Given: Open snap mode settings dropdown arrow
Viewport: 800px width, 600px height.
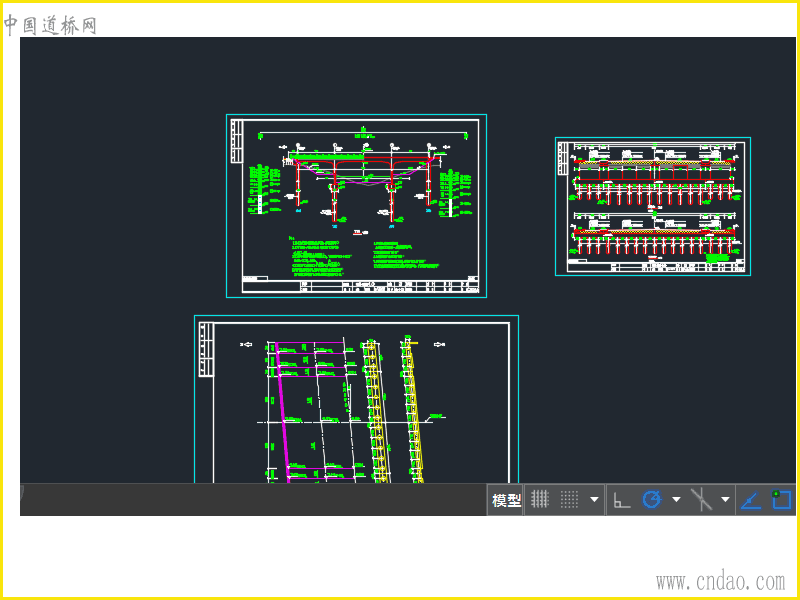Looking at the screenshot, I should pyautogui.click(x=595, y=500).
